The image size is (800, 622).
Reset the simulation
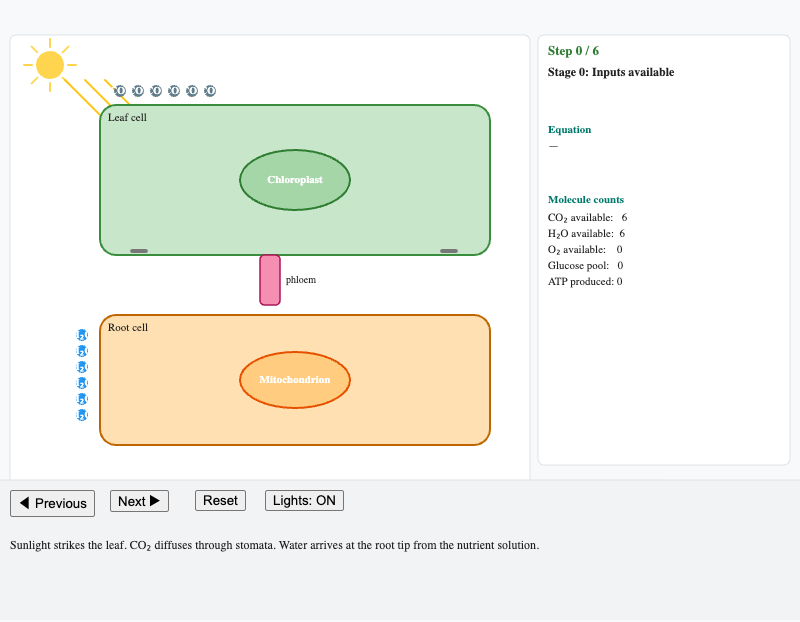pos(220,501)
